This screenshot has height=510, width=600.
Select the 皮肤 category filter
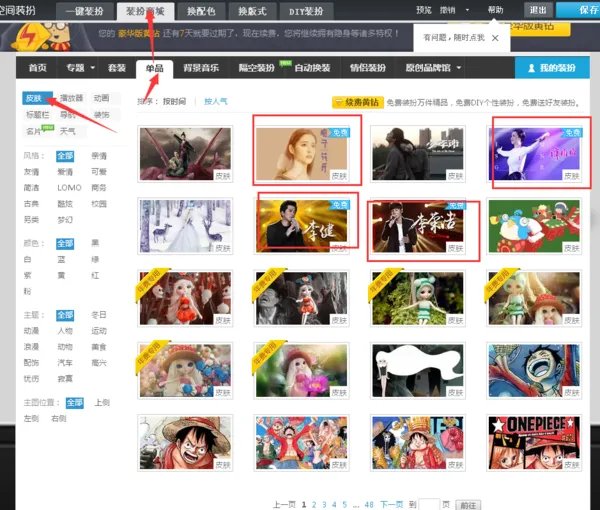click(35, 99)
